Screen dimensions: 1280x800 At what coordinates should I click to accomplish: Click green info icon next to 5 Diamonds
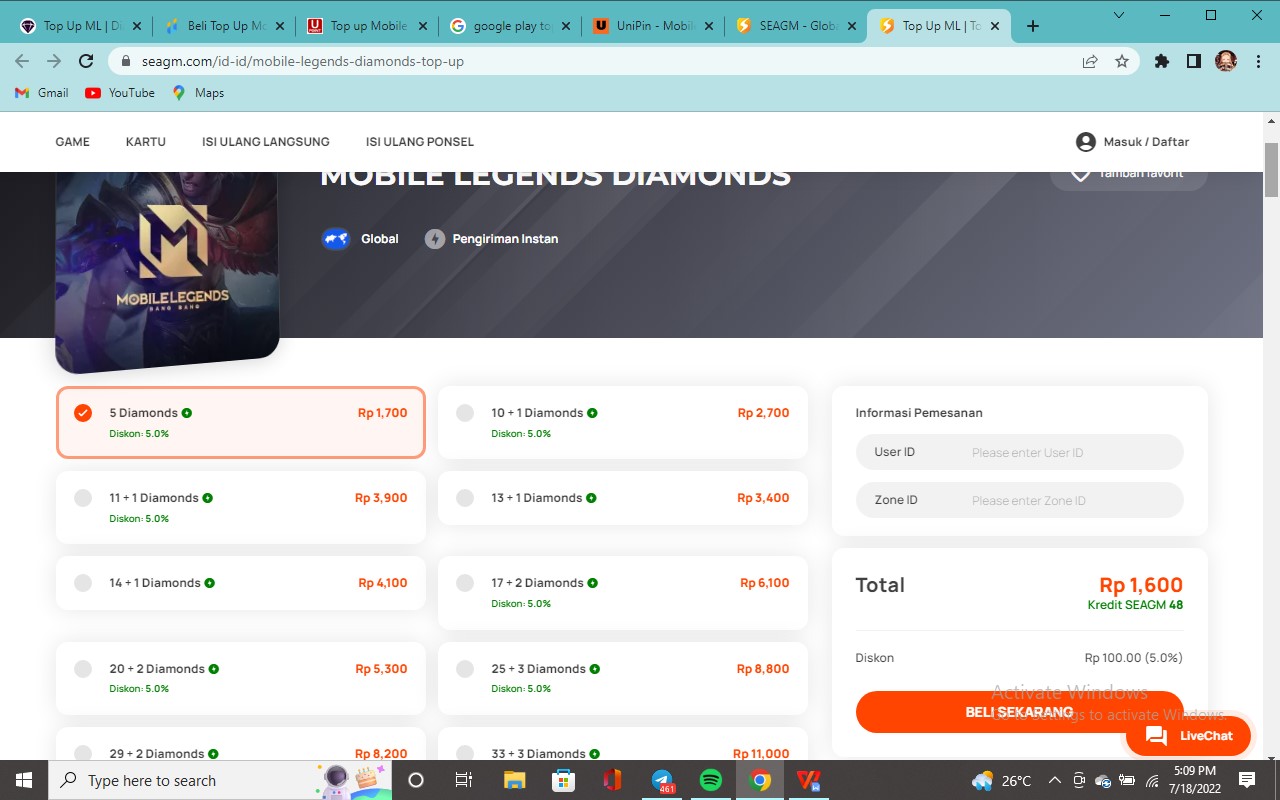pyautogui.click(x=187, y=413)
